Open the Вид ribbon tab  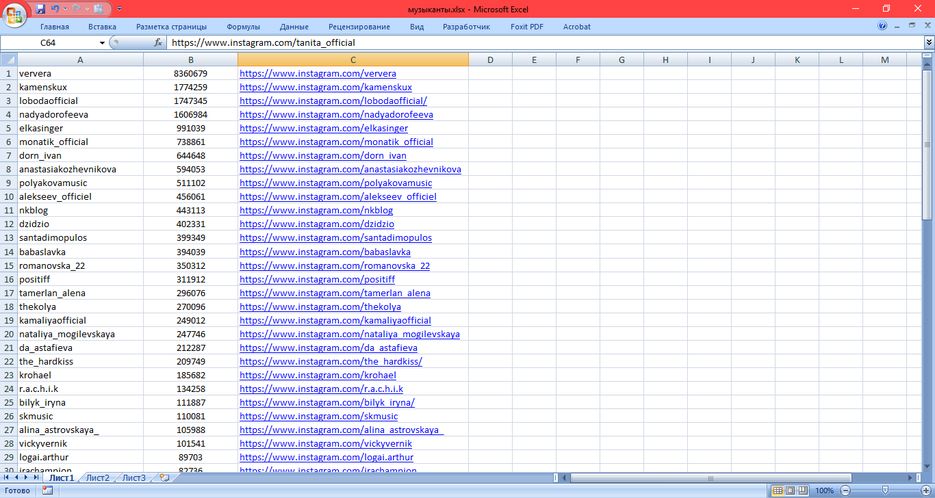pyautogui.click(x=417, y=27)
